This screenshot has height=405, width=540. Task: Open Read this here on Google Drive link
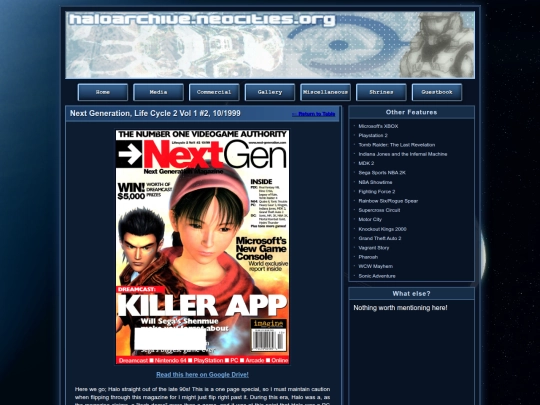tap(202, 375)
